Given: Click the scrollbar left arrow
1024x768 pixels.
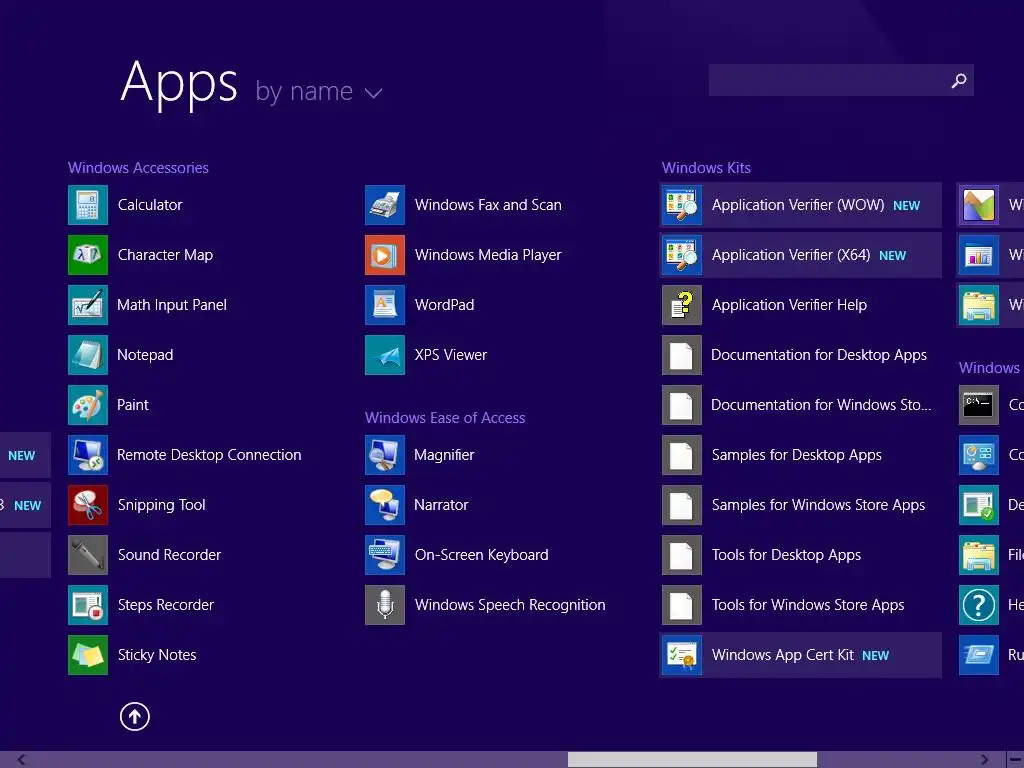Looking at the screenshot, I should (22, 760).
